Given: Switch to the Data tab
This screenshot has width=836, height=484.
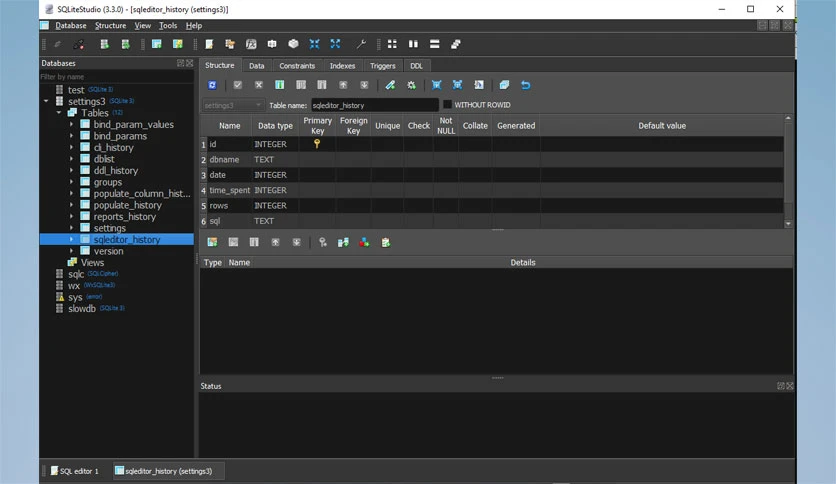Looking at the screenshot, I should pos(256,66).
